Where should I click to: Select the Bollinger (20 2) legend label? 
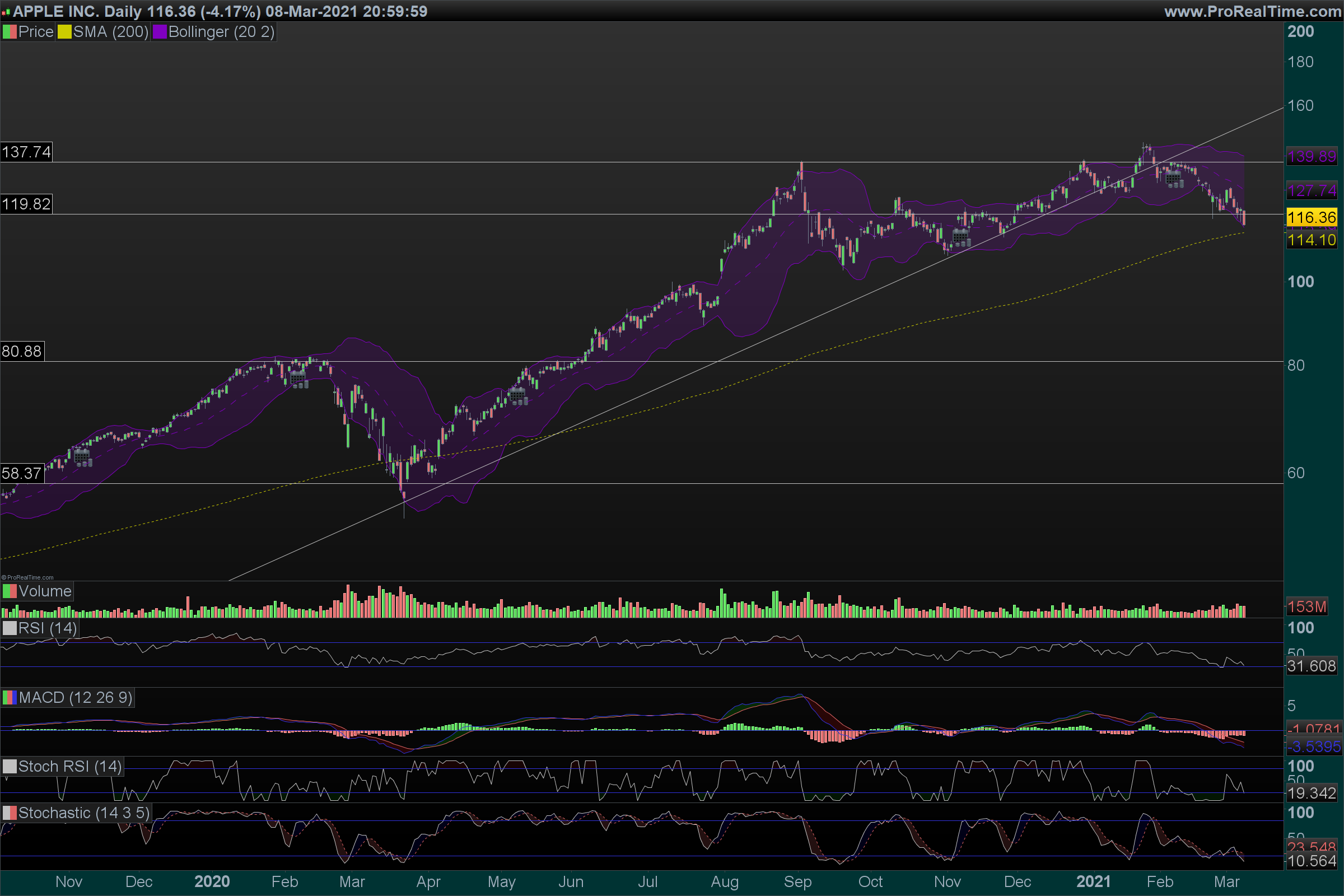(x=221, y=32)
